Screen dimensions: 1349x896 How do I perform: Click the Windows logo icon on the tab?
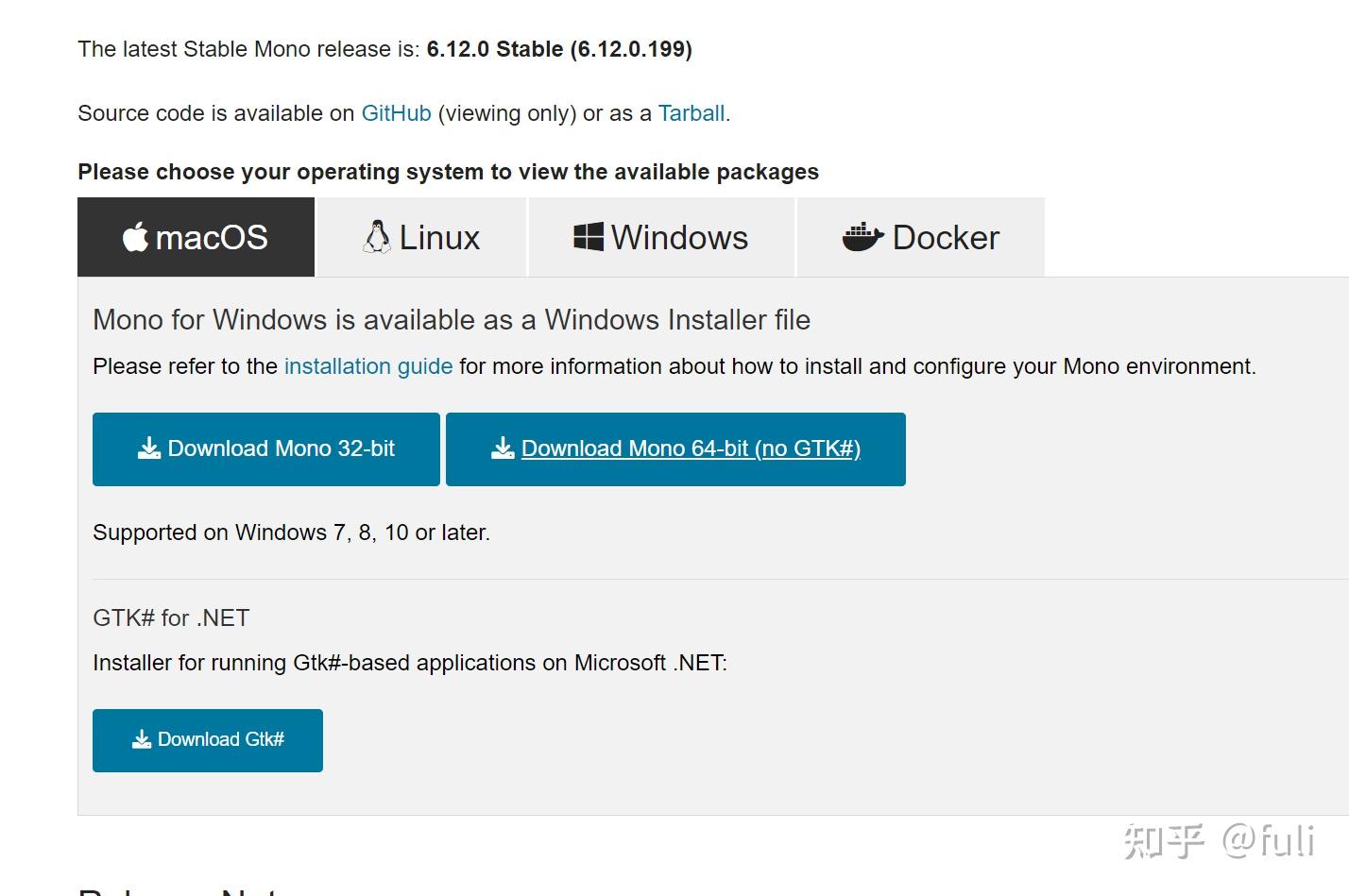coord(589,237)
